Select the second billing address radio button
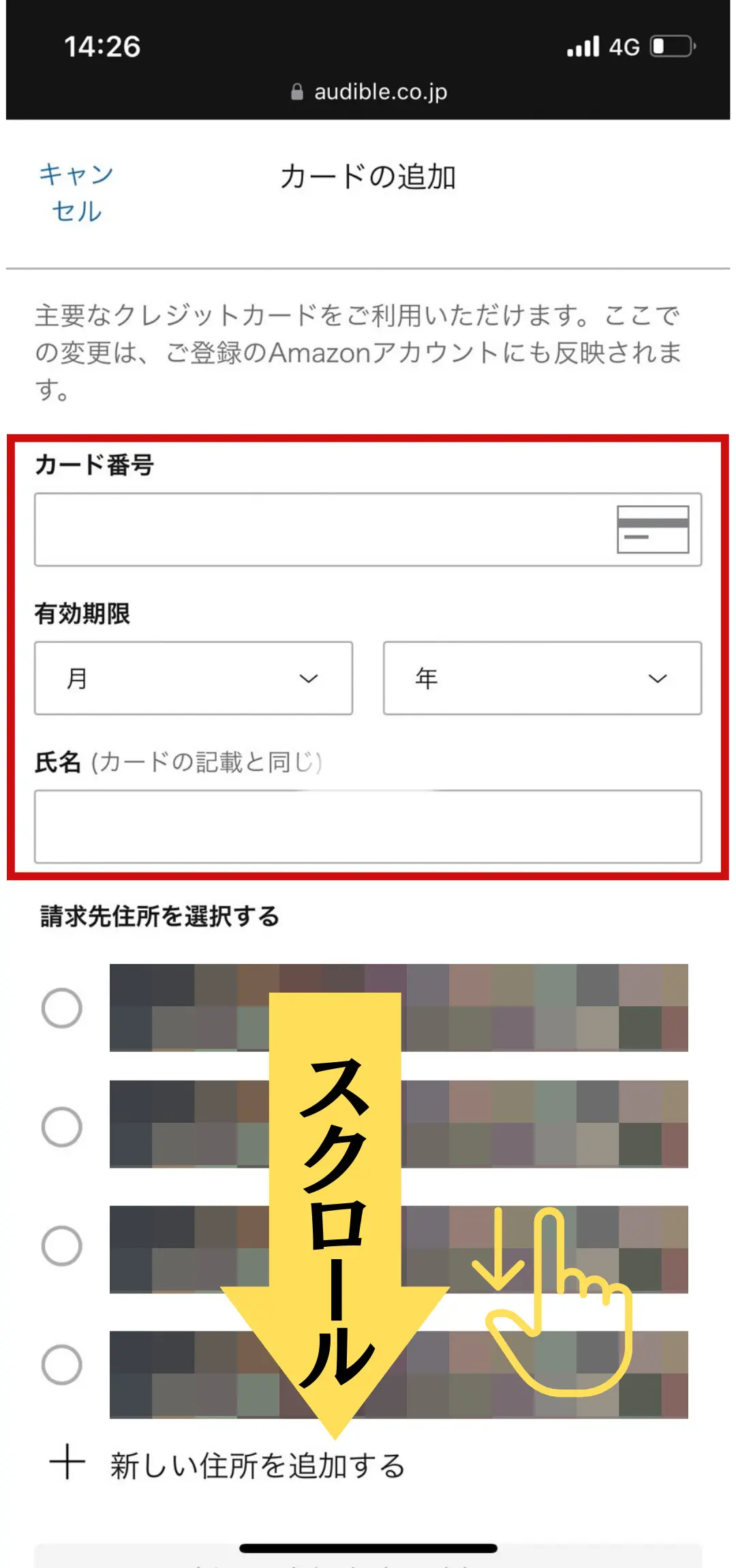Screen dimensions: 736x1568 click(62, 1127)
